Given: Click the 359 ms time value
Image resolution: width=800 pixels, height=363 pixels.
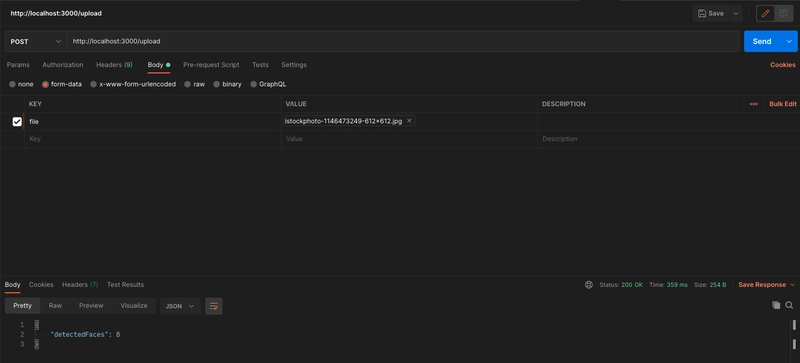Looking at the screenshot, I should pyautogui.click(x=677, y=285).
